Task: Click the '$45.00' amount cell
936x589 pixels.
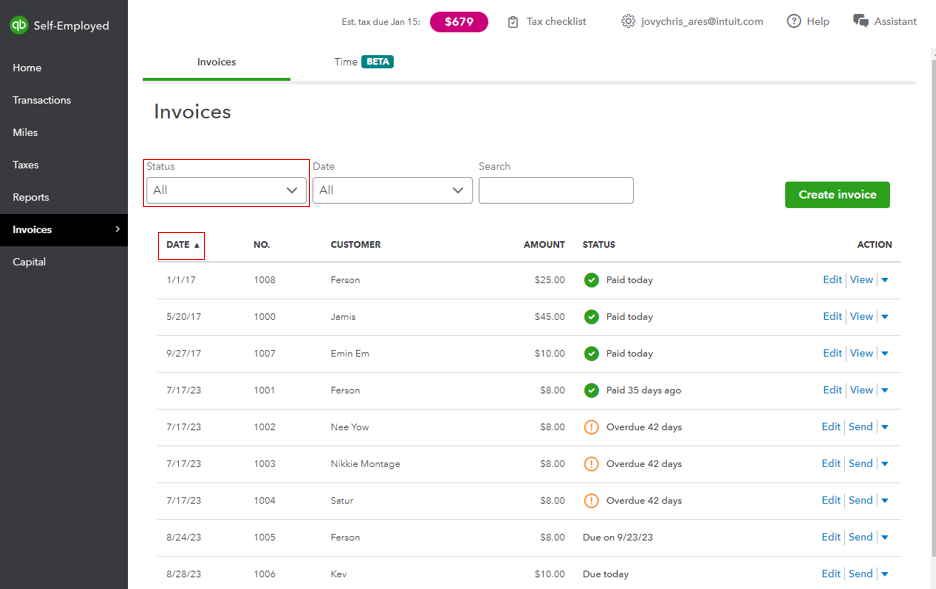Action: tap(549, 317)
